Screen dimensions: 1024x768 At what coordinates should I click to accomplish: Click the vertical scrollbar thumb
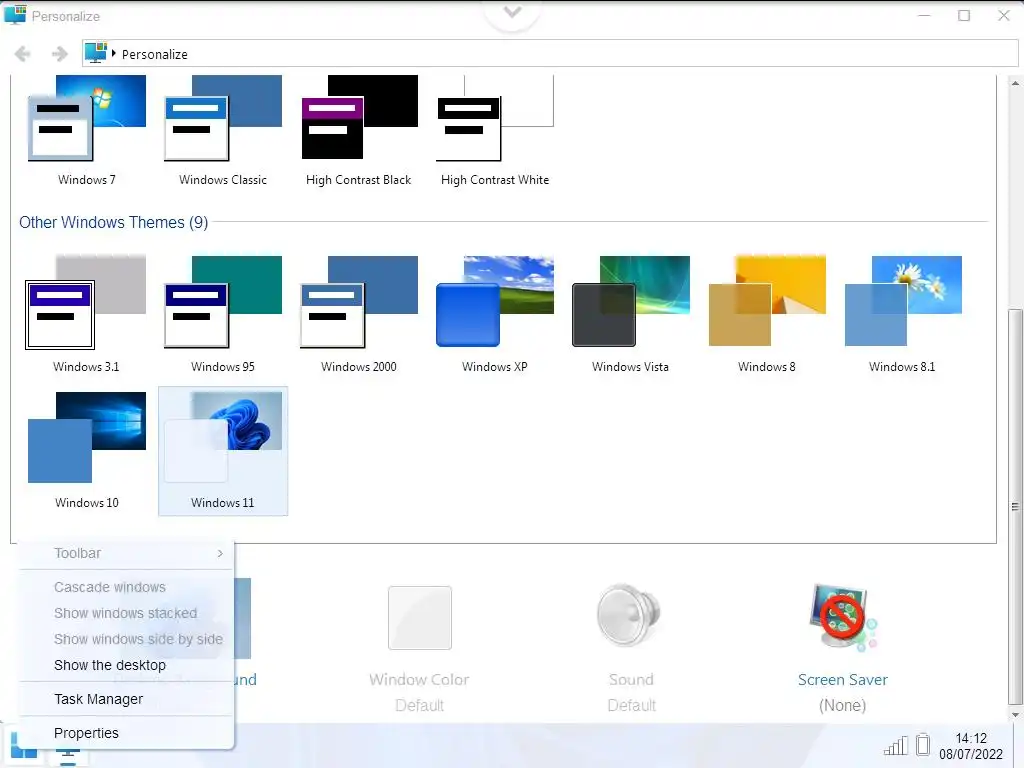[x=1015, y=506]
